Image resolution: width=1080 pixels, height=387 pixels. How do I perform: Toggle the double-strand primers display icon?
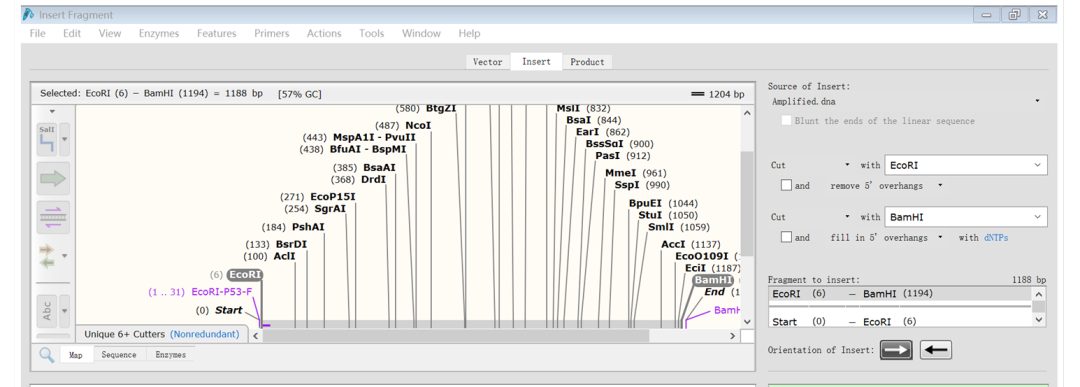53,218
